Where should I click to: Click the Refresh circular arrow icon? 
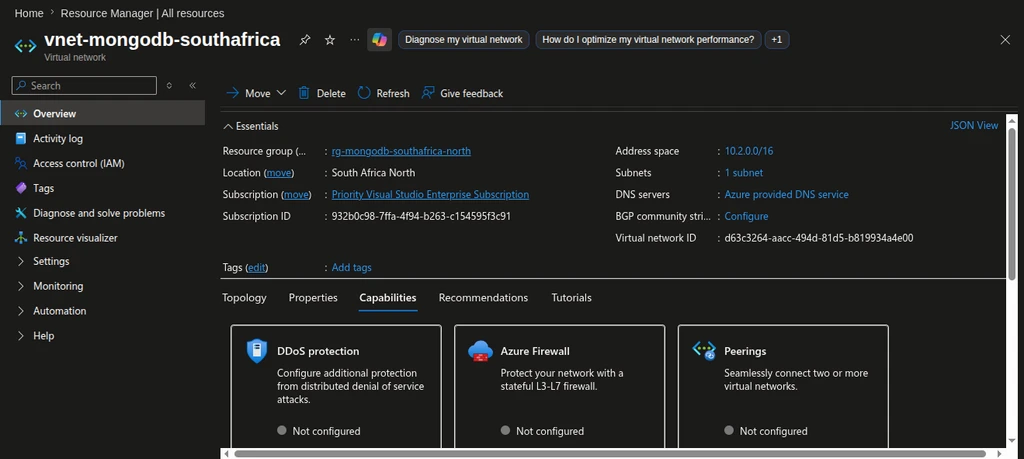(x=364, y=93)
